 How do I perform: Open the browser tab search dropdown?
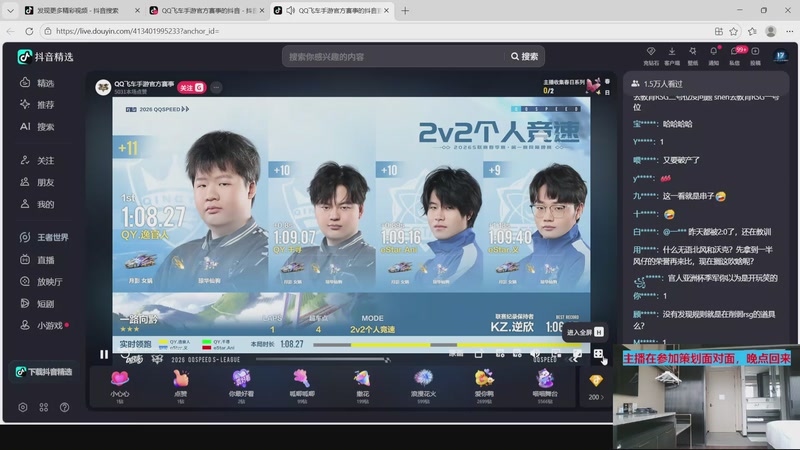click(x=10, y=11)
